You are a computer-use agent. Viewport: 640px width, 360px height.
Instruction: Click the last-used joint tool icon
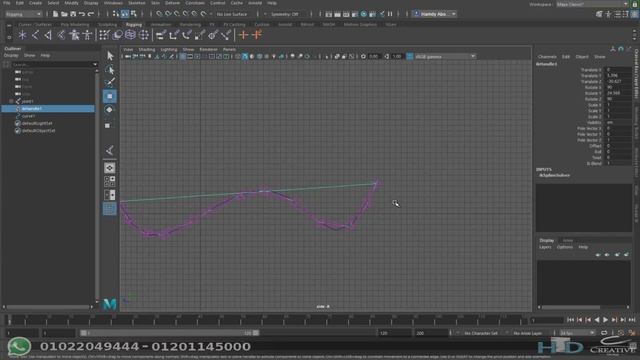coord(109,151)
